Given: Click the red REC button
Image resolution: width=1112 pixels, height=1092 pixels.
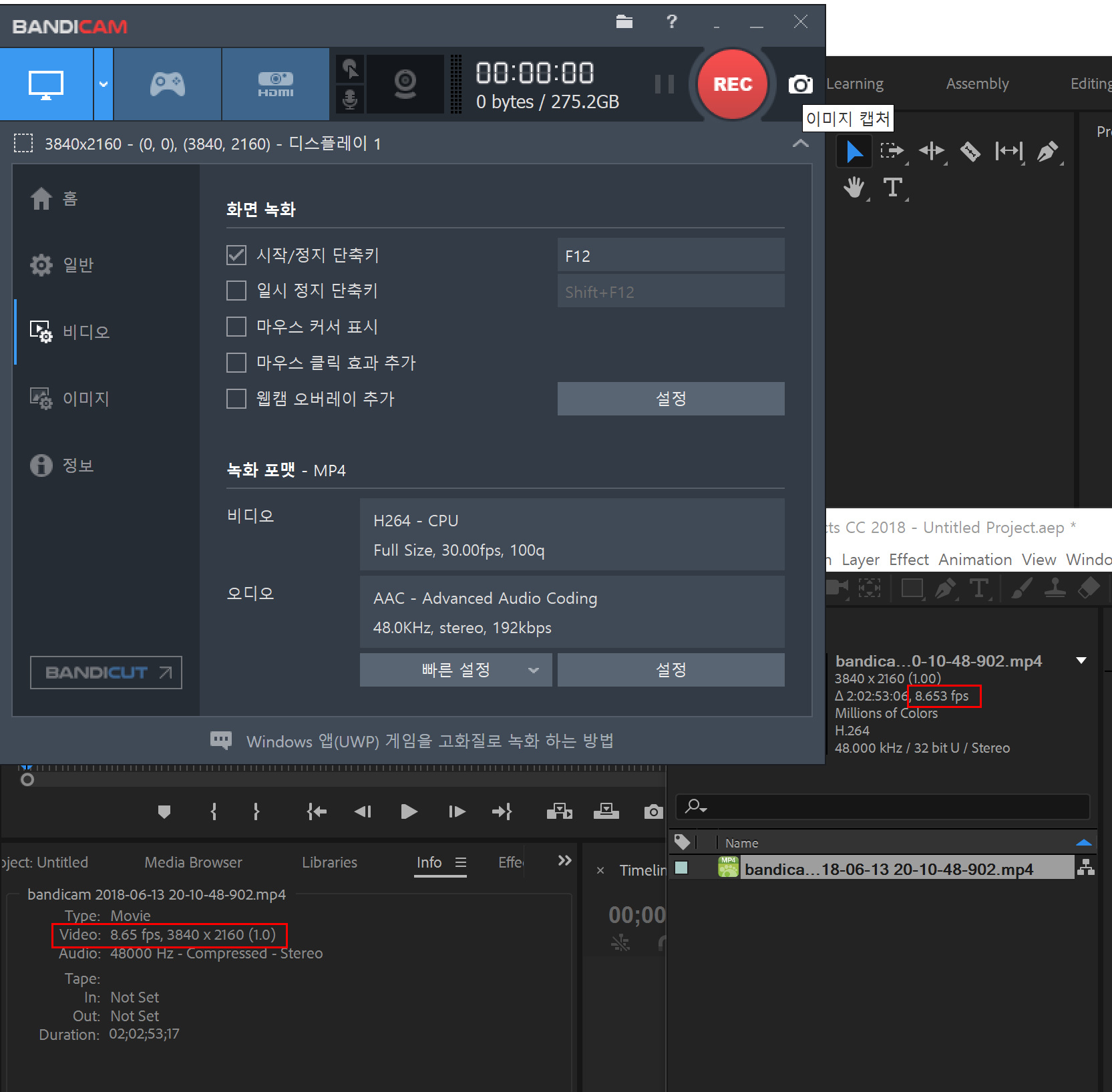Looking at the screenshot, I should [733, 84].
